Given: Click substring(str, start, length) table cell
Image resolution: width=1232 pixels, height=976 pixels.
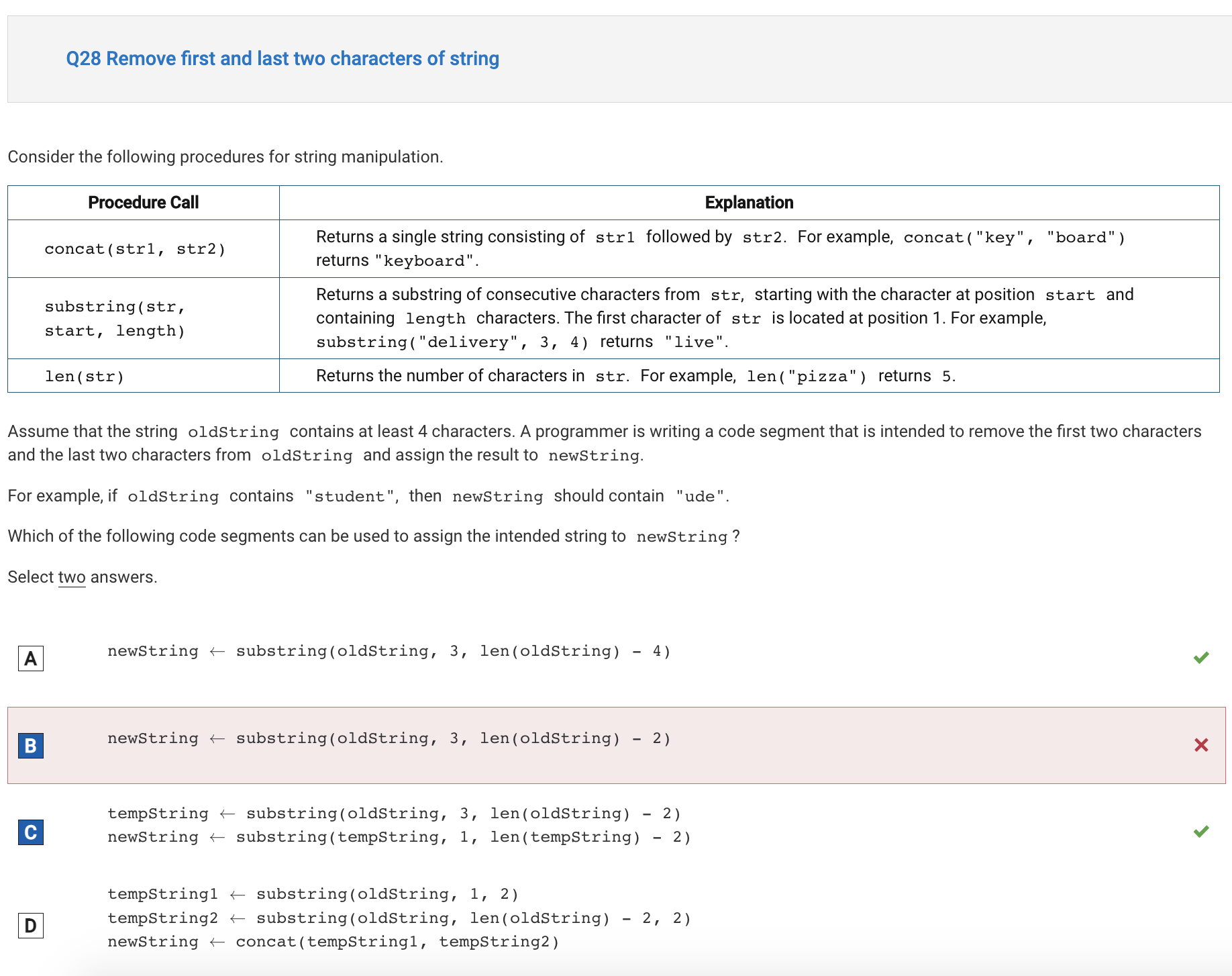Looking at the screenshot, I should tap(144, 318).
